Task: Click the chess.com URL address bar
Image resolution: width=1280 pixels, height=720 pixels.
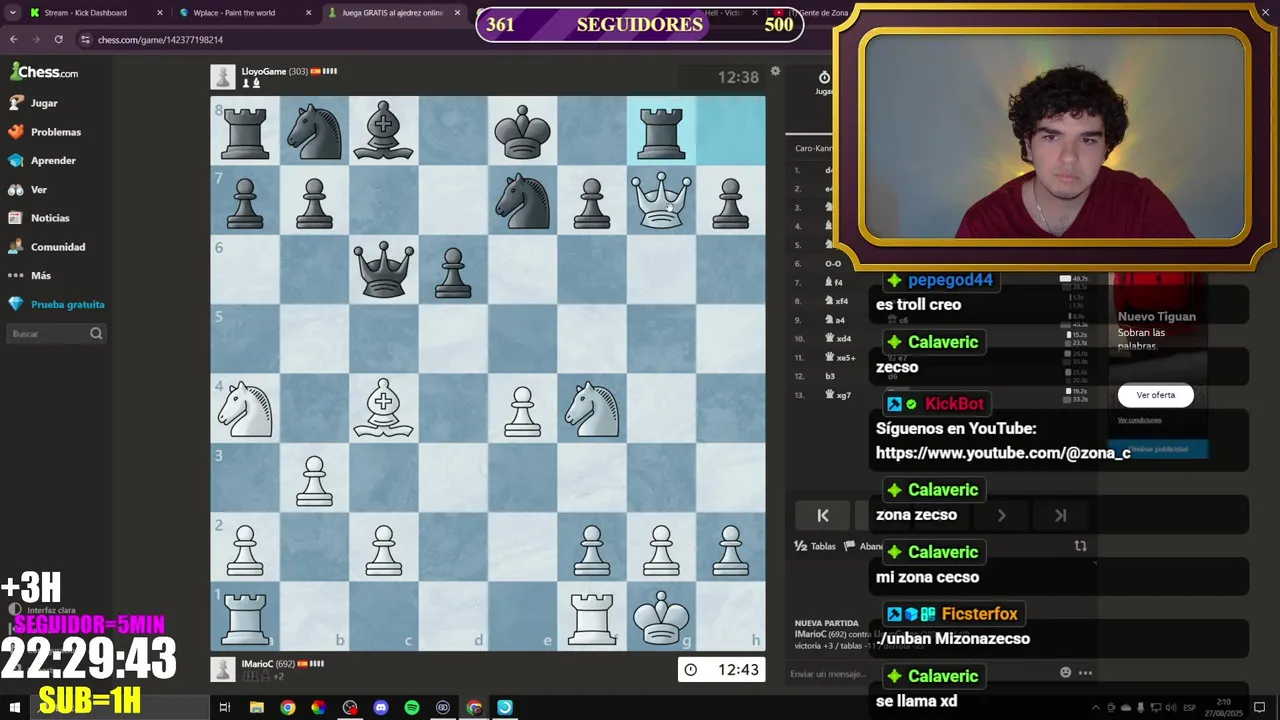Action: pos(160,40)
